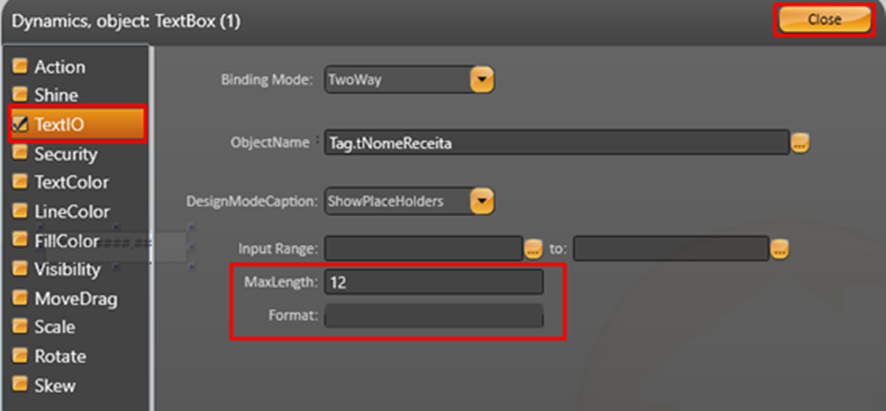
Task: Toggle the Rotate checkbox icon
Action: coord(19,356)
